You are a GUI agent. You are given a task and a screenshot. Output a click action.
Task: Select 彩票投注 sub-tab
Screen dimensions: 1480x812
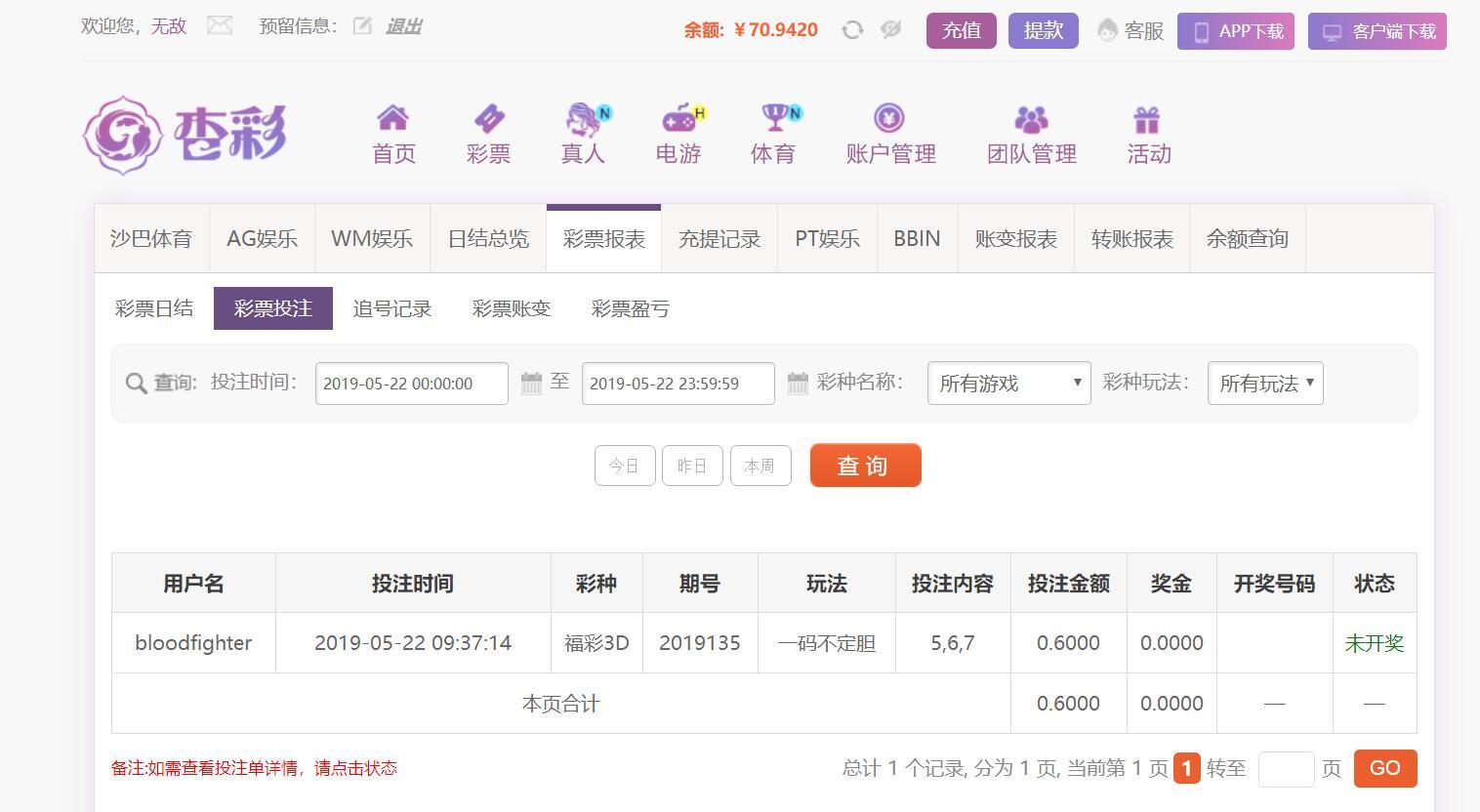[273, 308]
